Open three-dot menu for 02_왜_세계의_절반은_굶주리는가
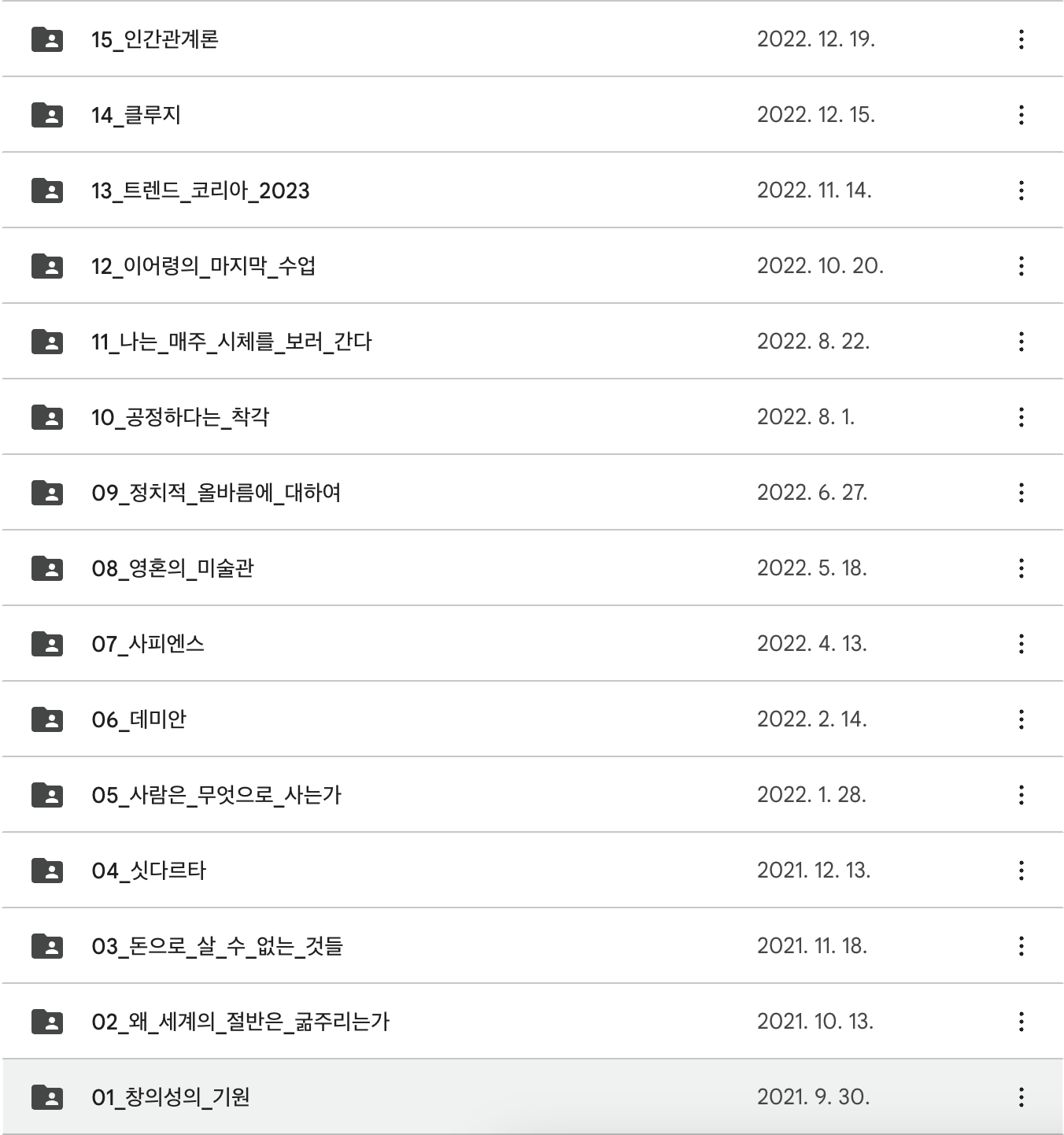1064x1135 pixels. coord(1021,1022)
